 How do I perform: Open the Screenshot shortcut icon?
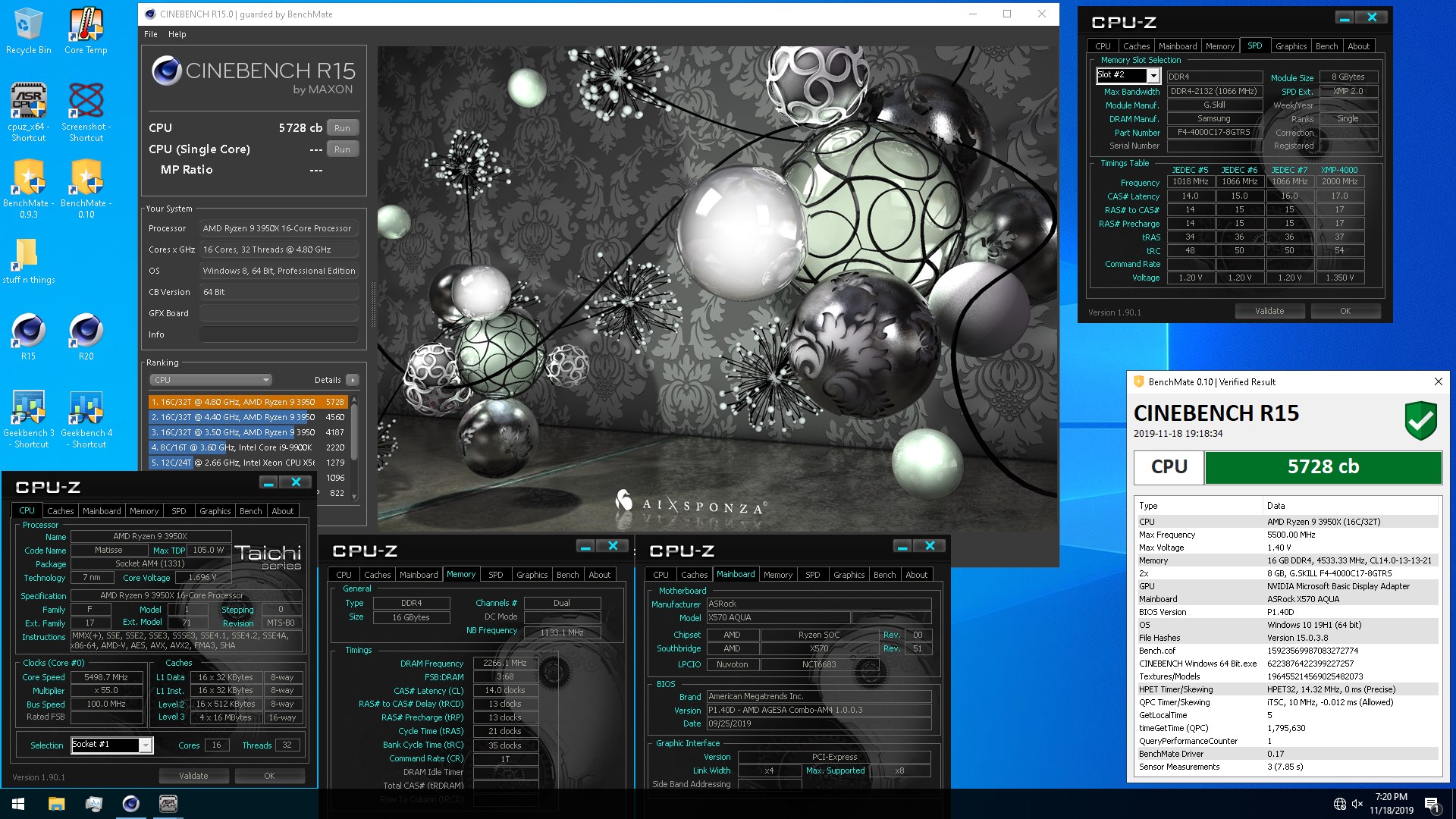click(86, 112)
